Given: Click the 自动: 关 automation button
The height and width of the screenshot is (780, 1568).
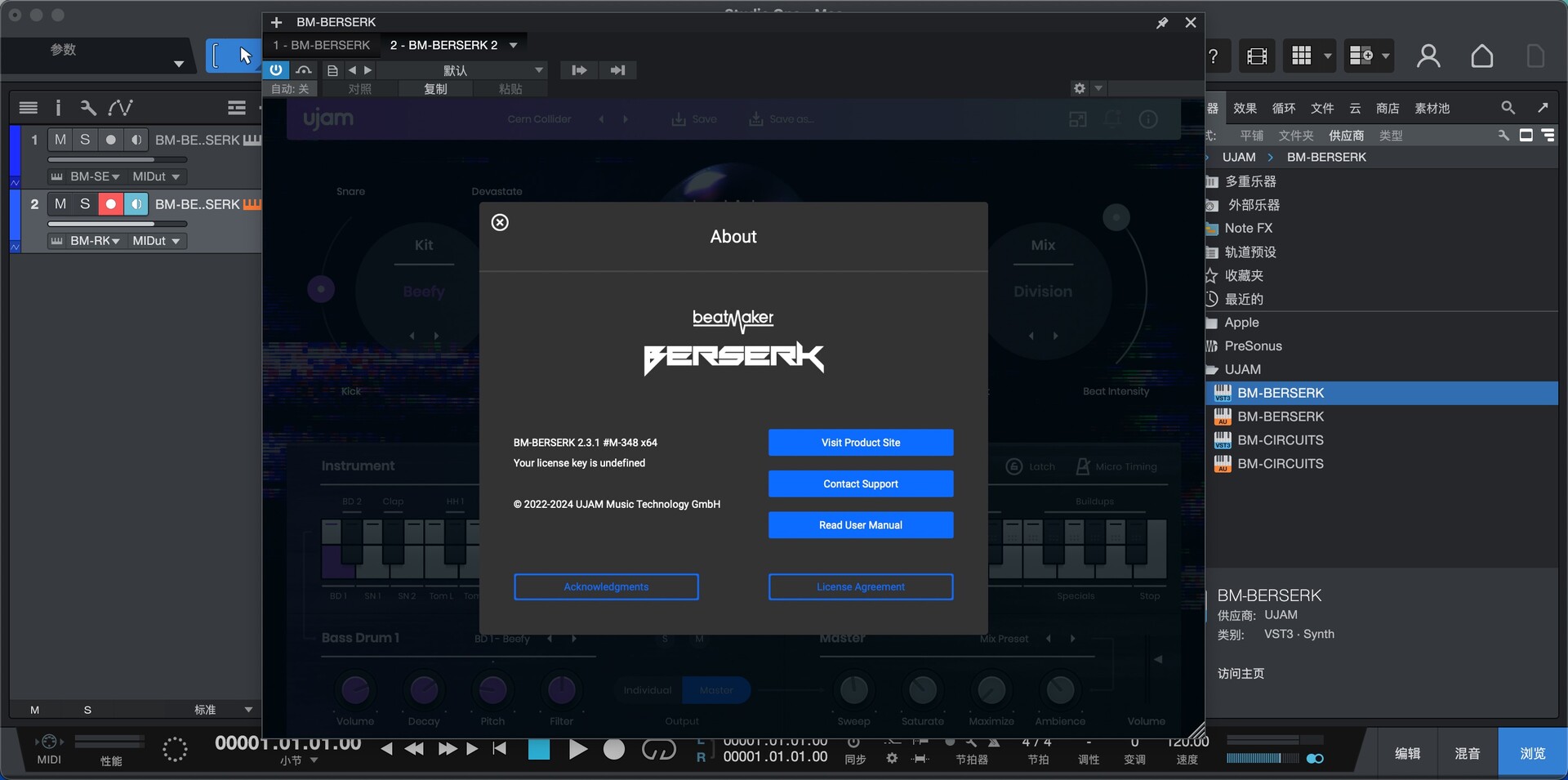Looking at the screenshot, I should click(x=290, y=89).
